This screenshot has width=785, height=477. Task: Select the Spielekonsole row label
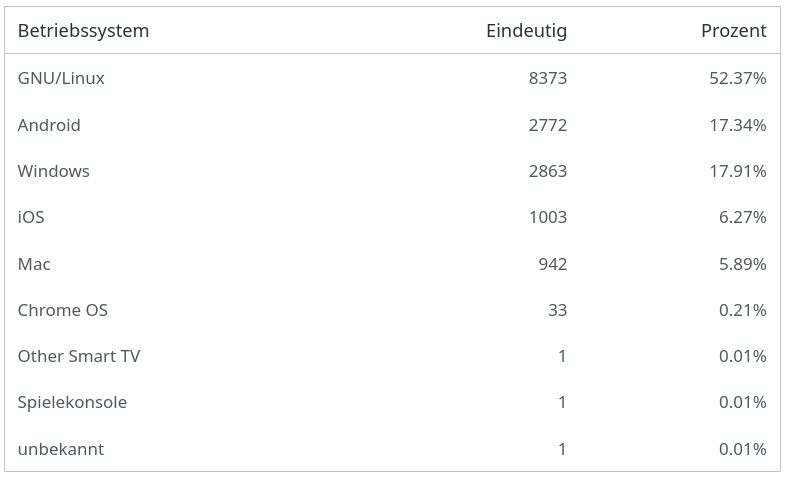[x=72, y=402]
